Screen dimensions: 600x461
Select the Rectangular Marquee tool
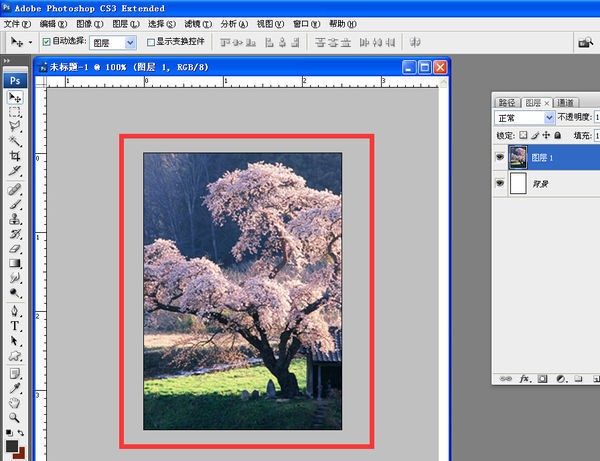[15, 113]
